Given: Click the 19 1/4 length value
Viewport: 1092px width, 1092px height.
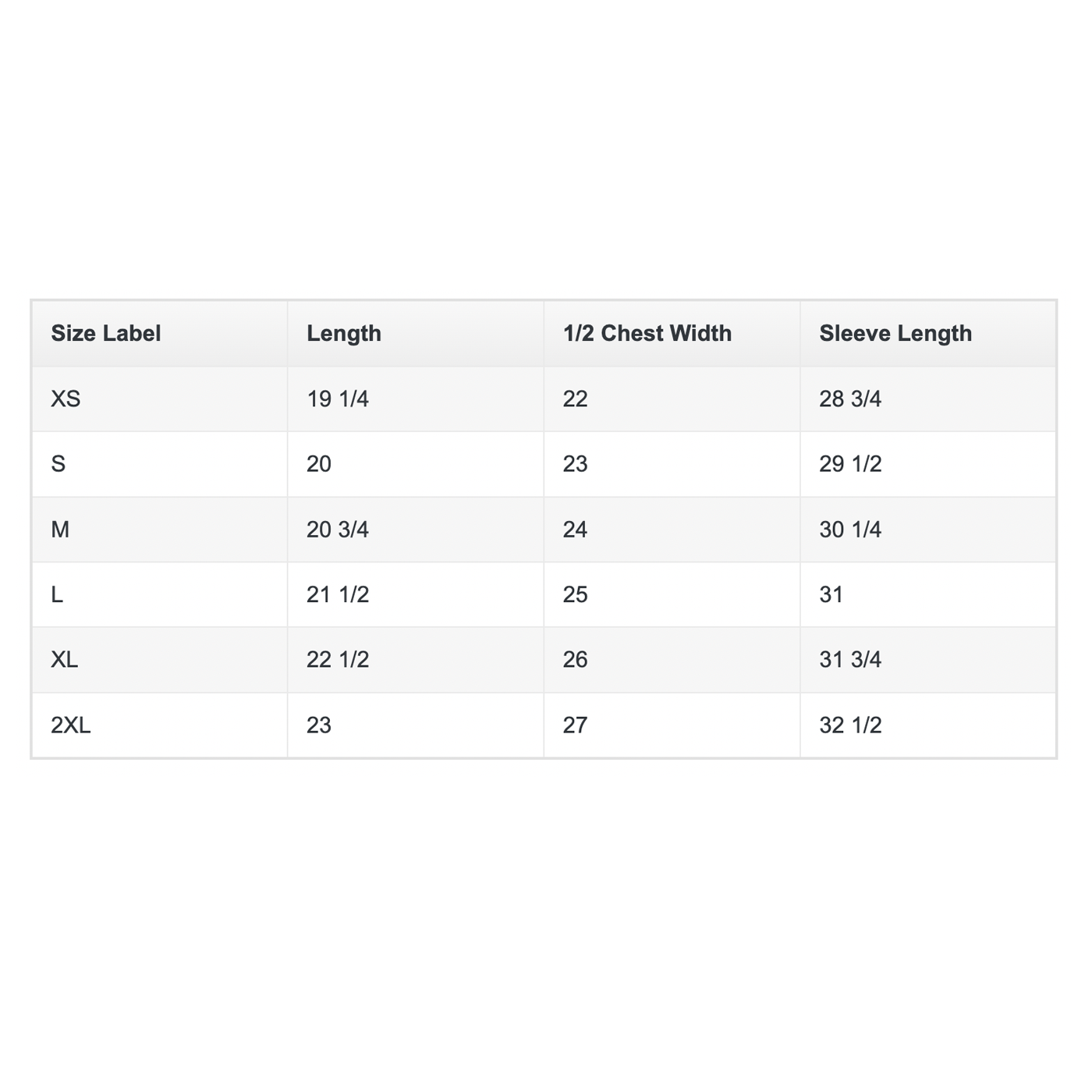Looking at the screenshot, I should coord(338,399).
